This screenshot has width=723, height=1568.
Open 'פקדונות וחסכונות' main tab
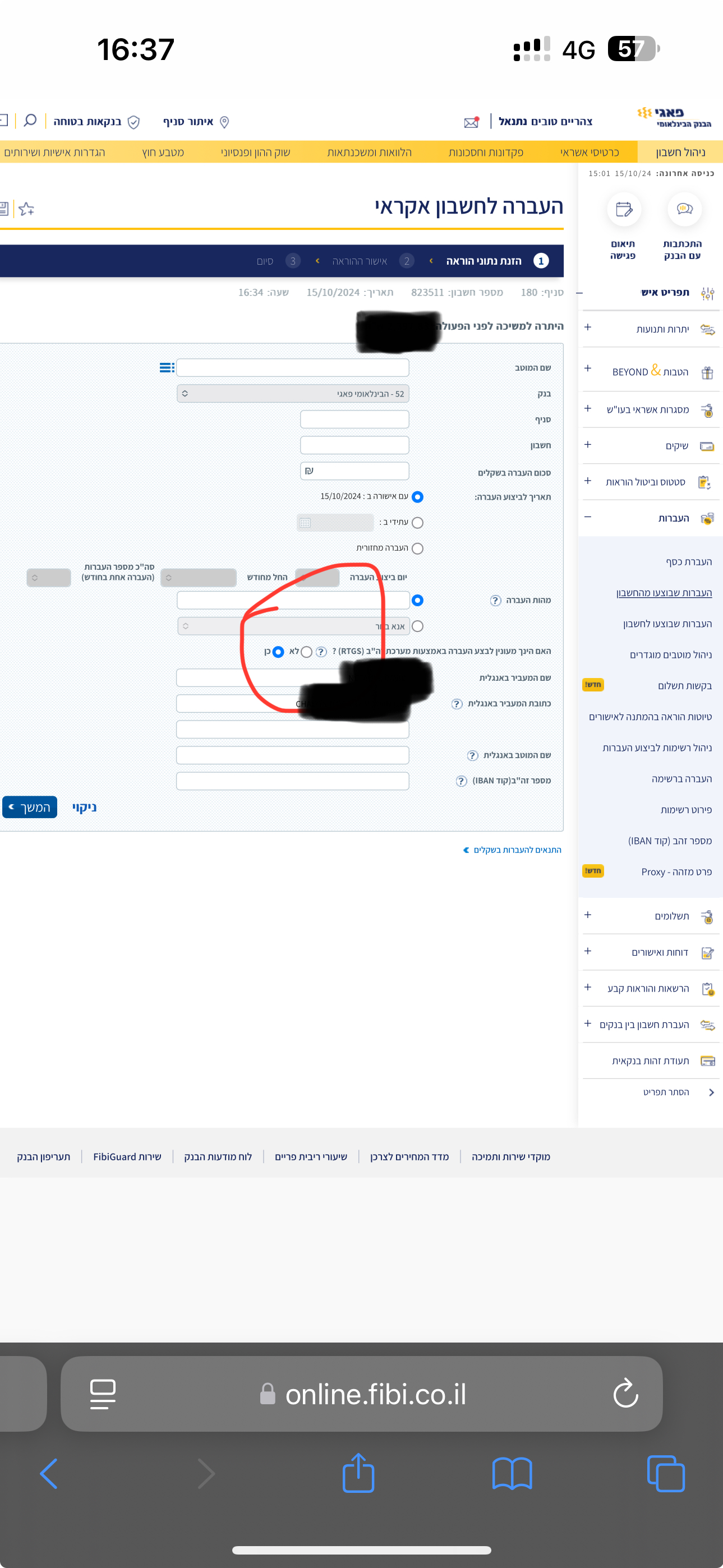point(486,152)
